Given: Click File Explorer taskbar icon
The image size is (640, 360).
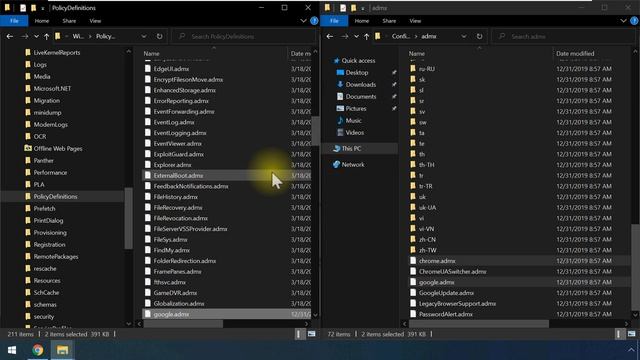Looking at the screenshot, I should coord(62,350).
